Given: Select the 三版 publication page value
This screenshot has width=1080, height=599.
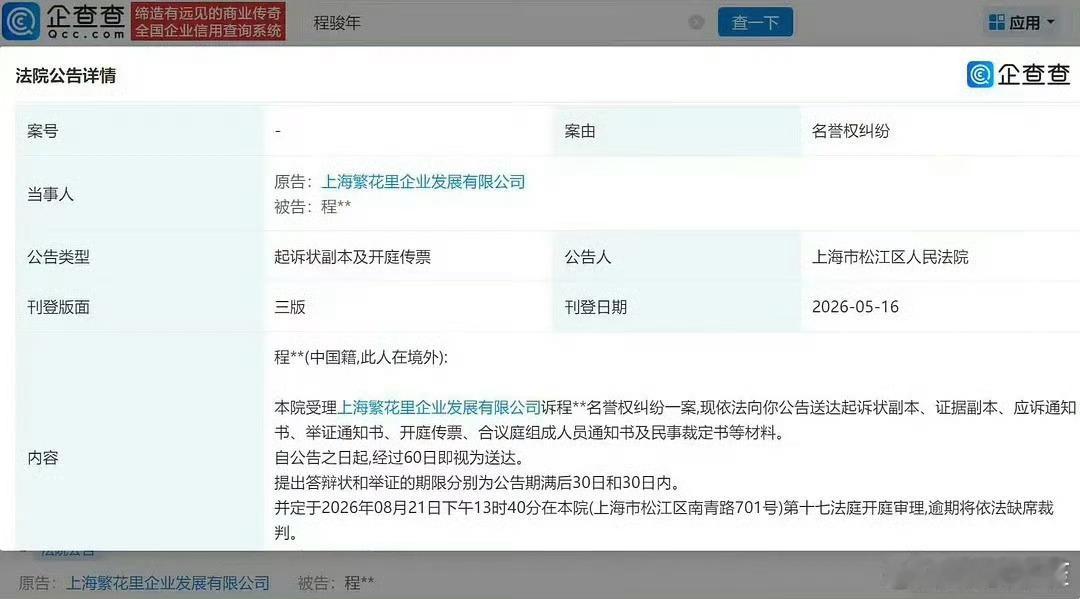Looking at the screenshot, I should coord(290,307).
